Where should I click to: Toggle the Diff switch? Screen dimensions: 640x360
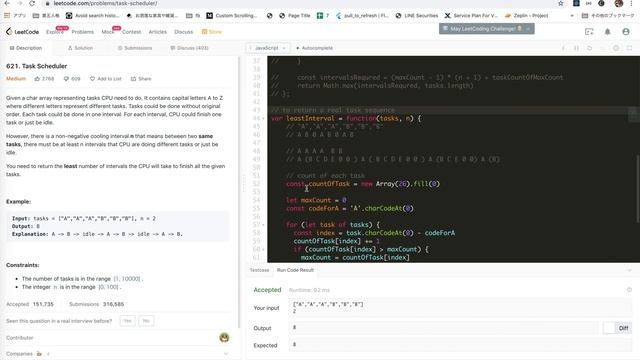[x=617, y=328]
